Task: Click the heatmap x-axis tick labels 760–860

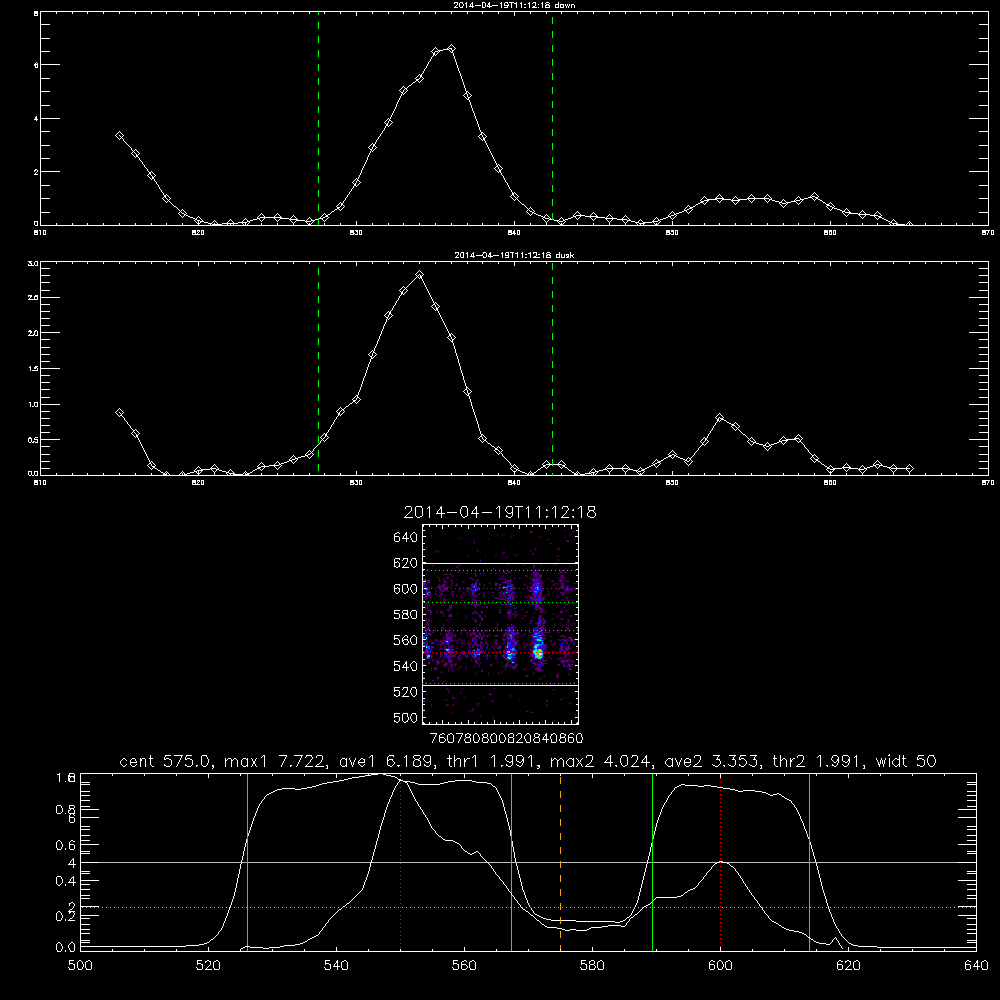Action: [x=506, y=739]
